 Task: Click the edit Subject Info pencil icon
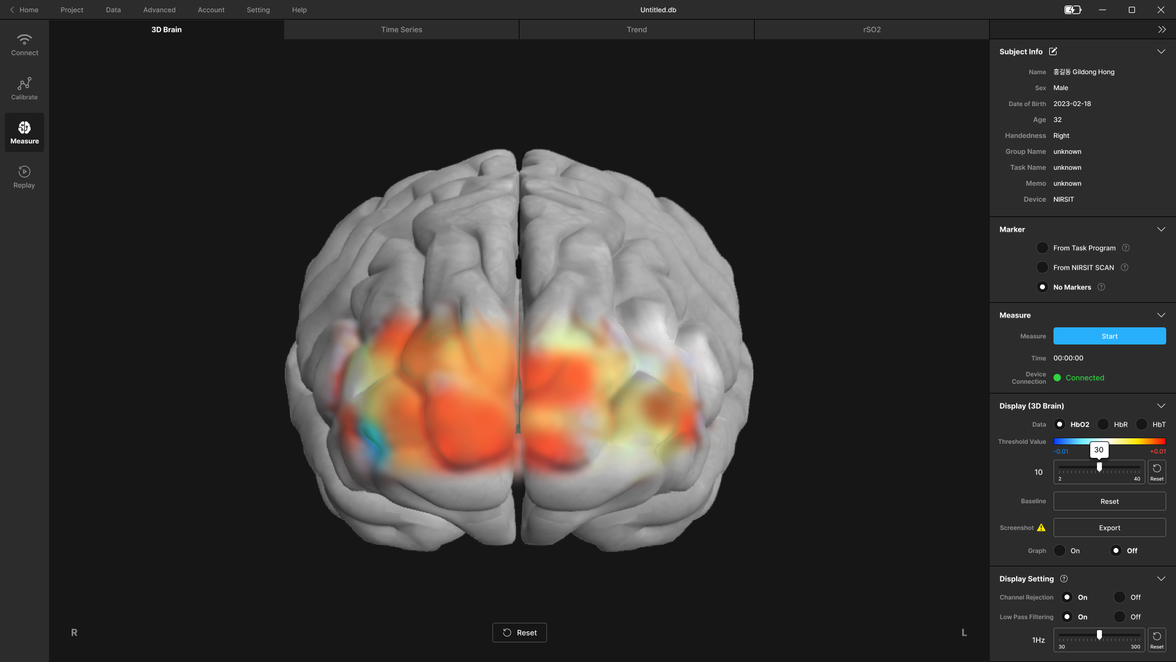(x=1053, y=51)
